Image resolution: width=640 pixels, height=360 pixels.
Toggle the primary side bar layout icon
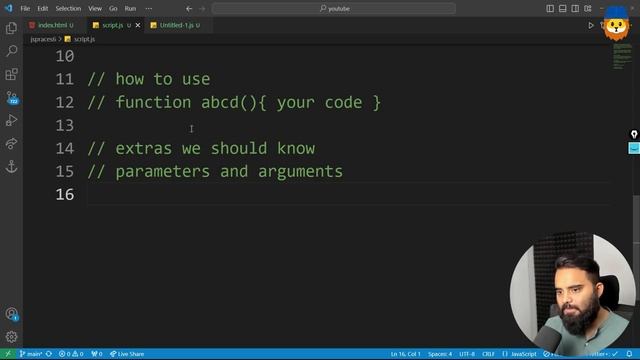pyautogui.click(x=550, y=9)
